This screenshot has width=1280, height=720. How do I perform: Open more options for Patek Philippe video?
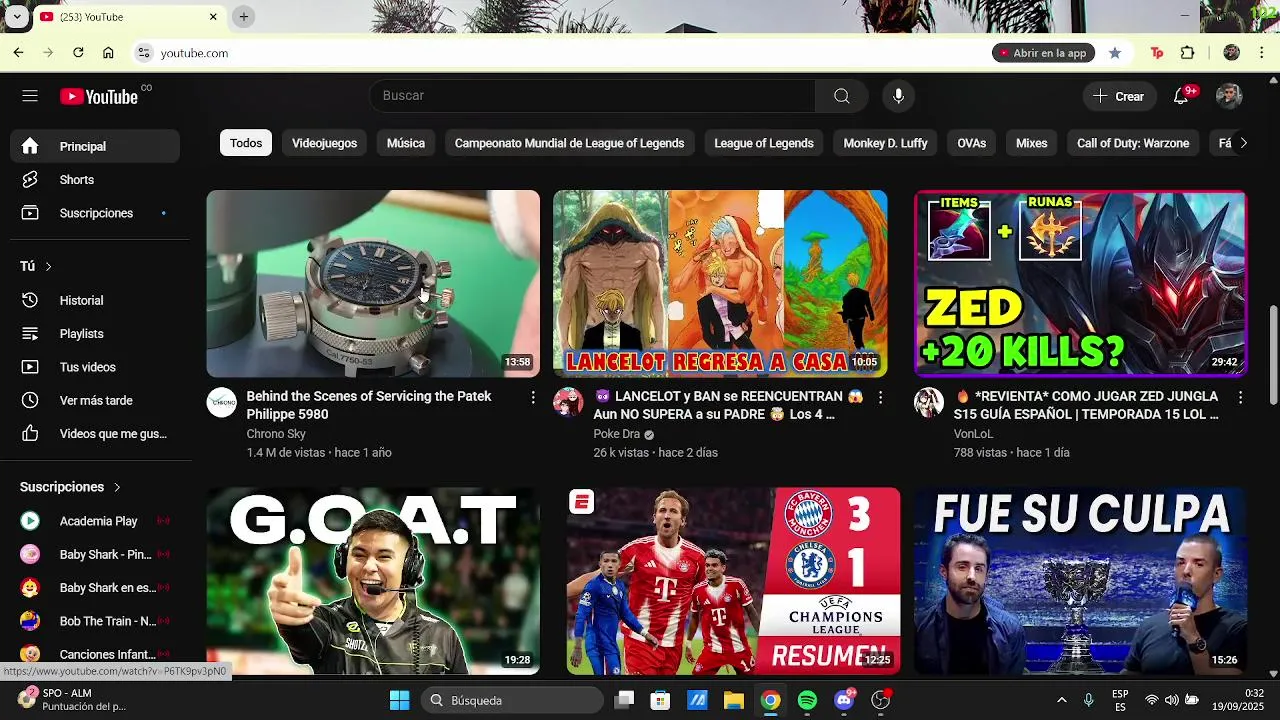[533, 397]
